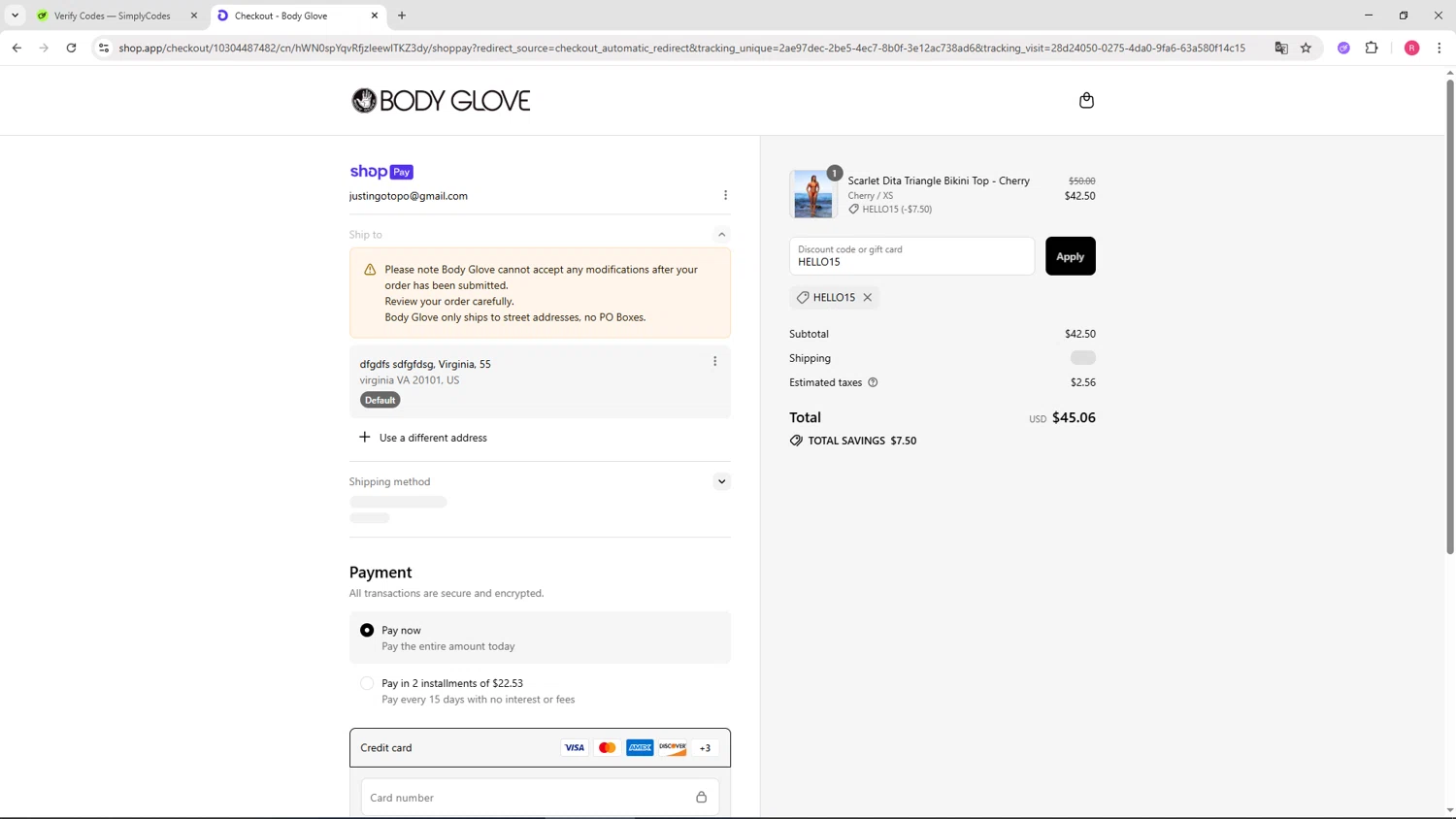Image resolution: width=1456 pixels, height=819 pixels.
Task: Apply the discount code
Action: (1071, 256)
